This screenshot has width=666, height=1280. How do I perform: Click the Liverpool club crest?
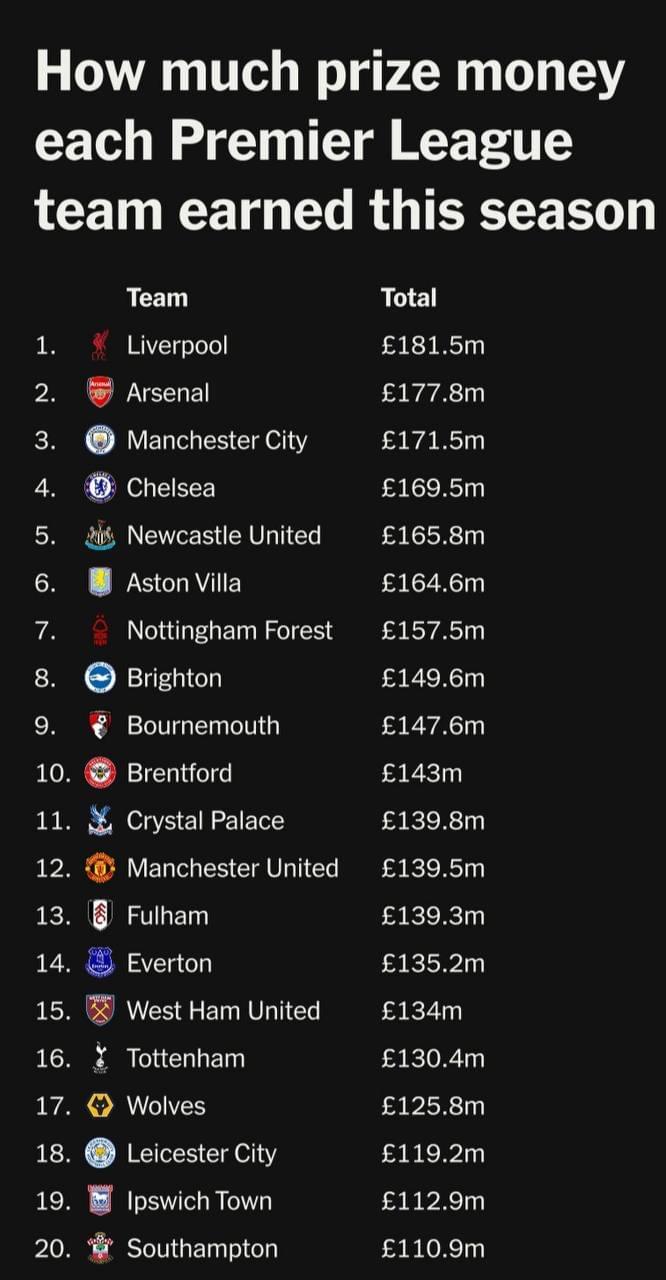[99, 345]
